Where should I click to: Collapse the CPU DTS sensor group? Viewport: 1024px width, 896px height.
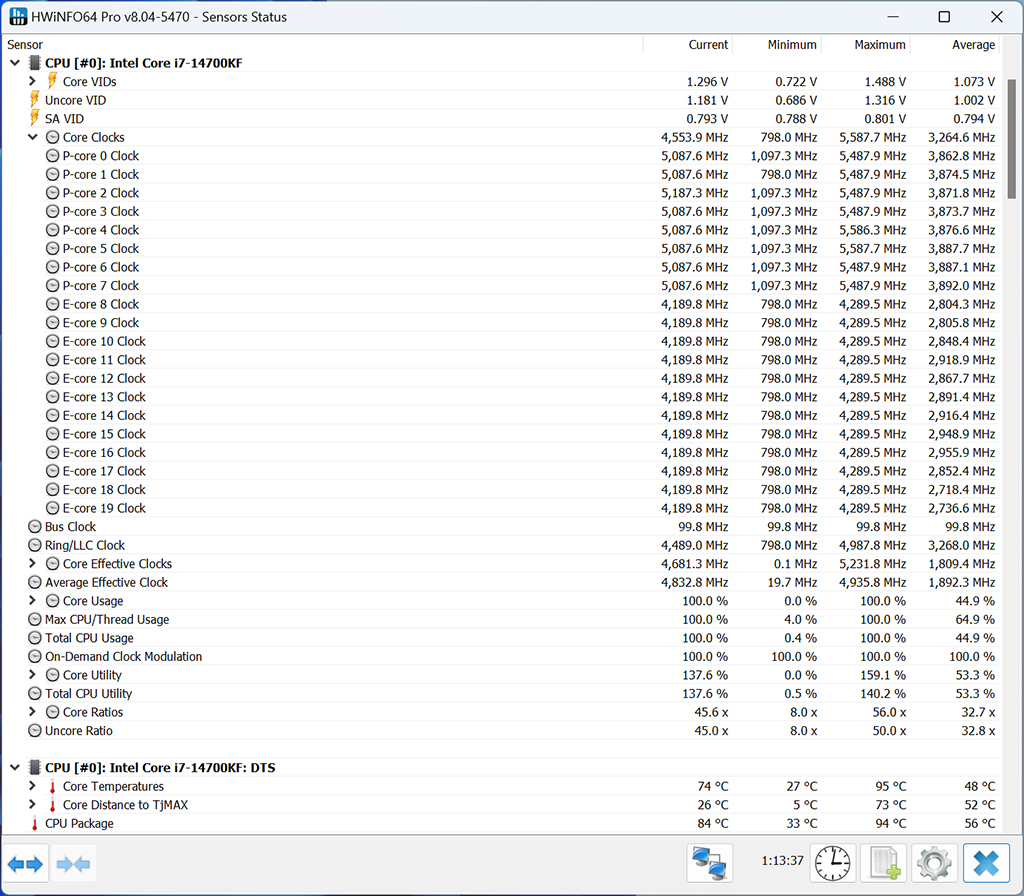[x=15, y=767]
